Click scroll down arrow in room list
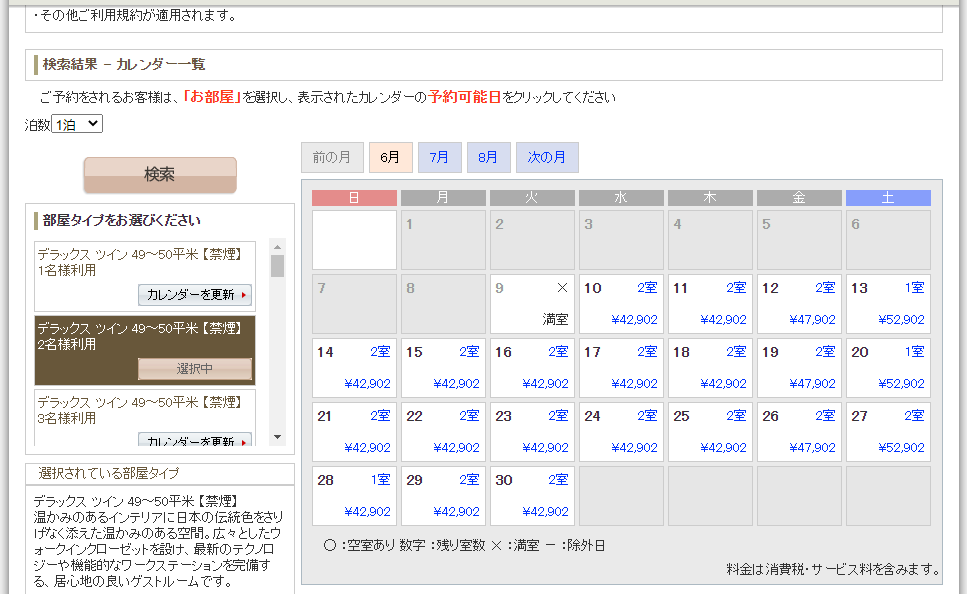 pyautogui.click(x=278, y=437)
